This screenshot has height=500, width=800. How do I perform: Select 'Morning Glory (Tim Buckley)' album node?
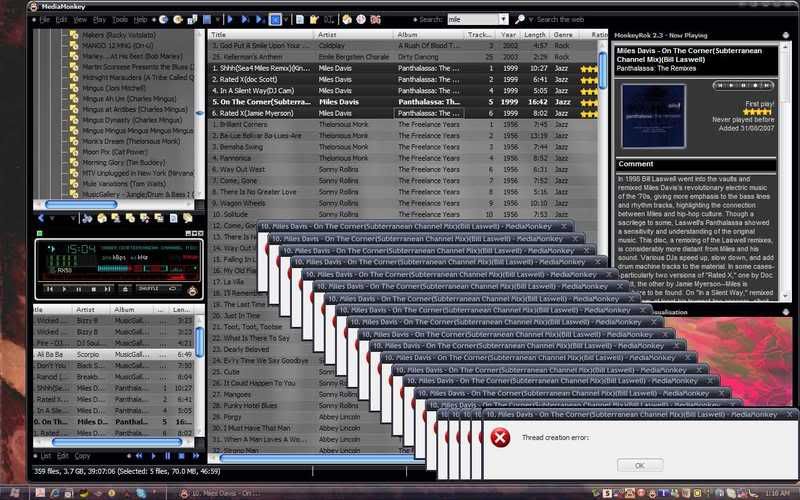coord(124,163)
